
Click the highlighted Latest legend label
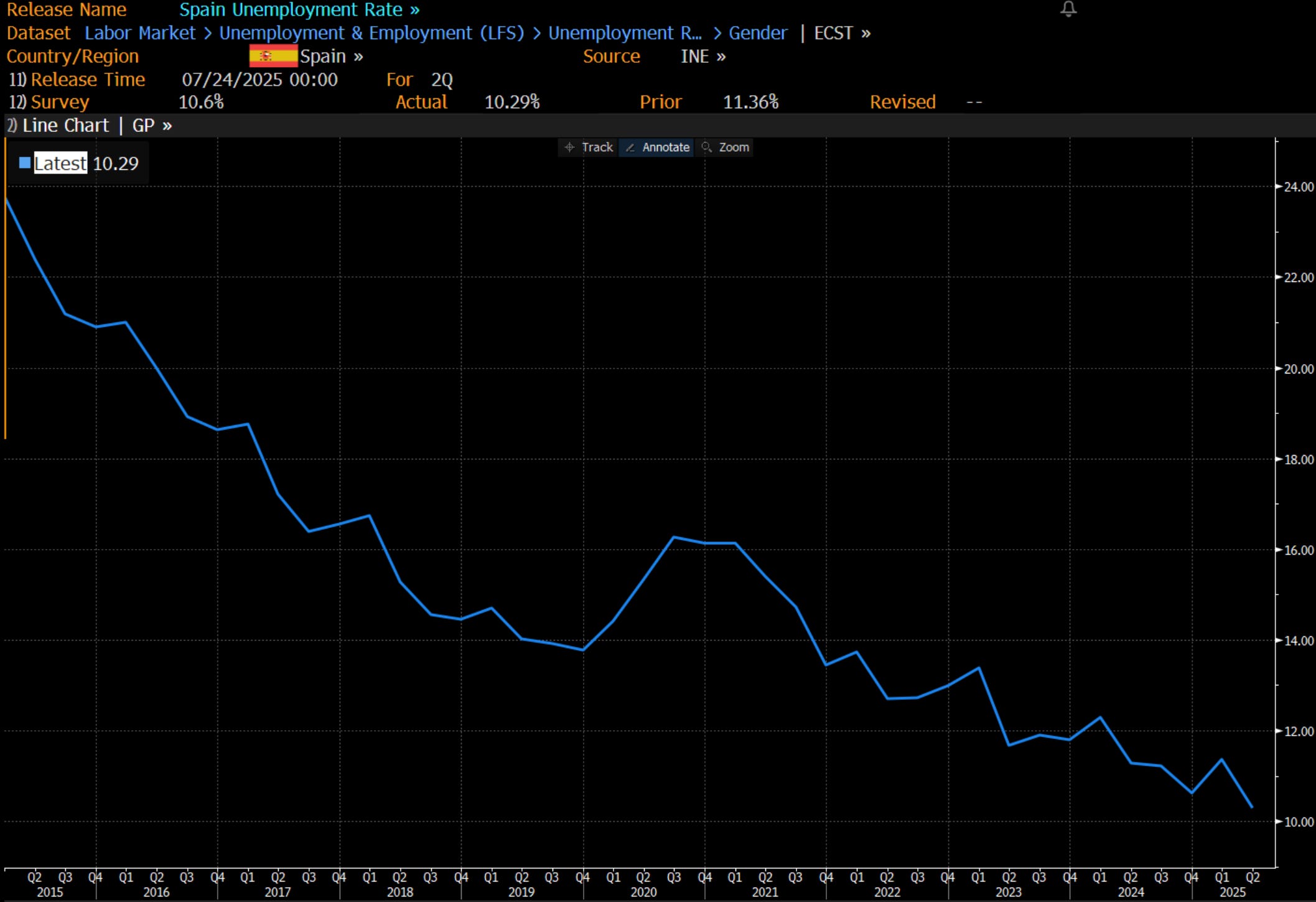coord(60,163)
